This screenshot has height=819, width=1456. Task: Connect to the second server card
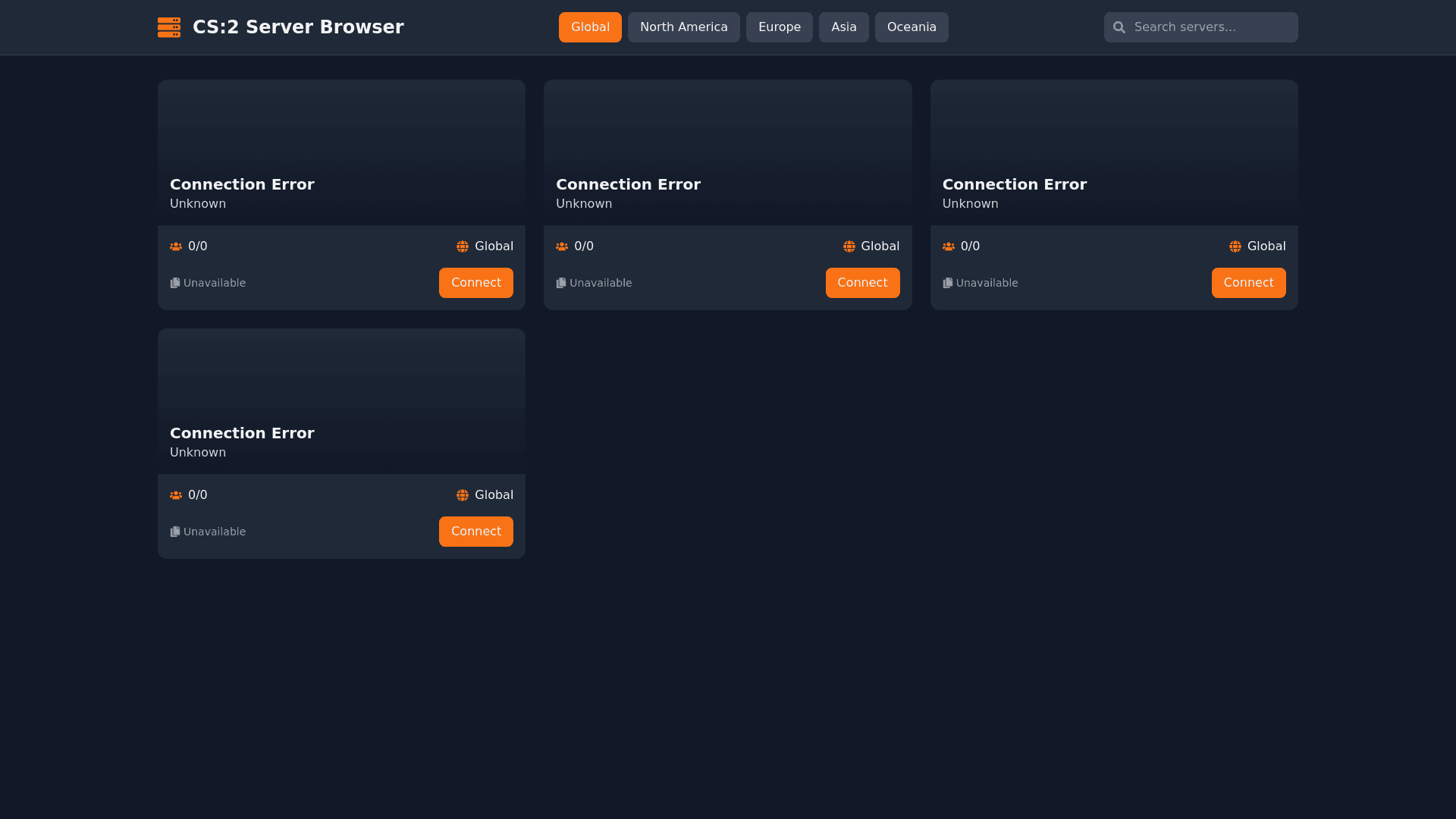pos(862,283)
